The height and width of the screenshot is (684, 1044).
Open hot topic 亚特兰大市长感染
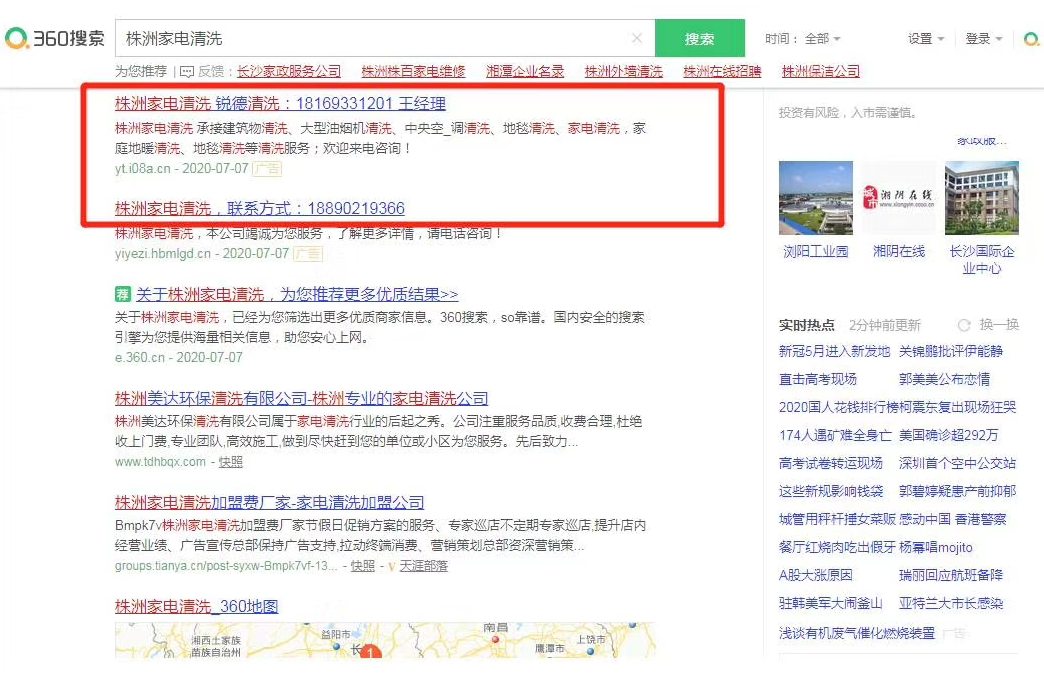(951, 603)
